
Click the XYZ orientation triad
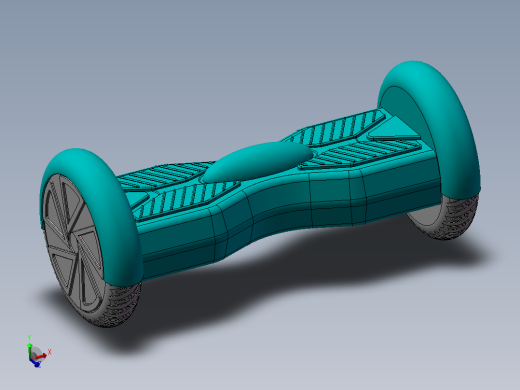point(38,352)
